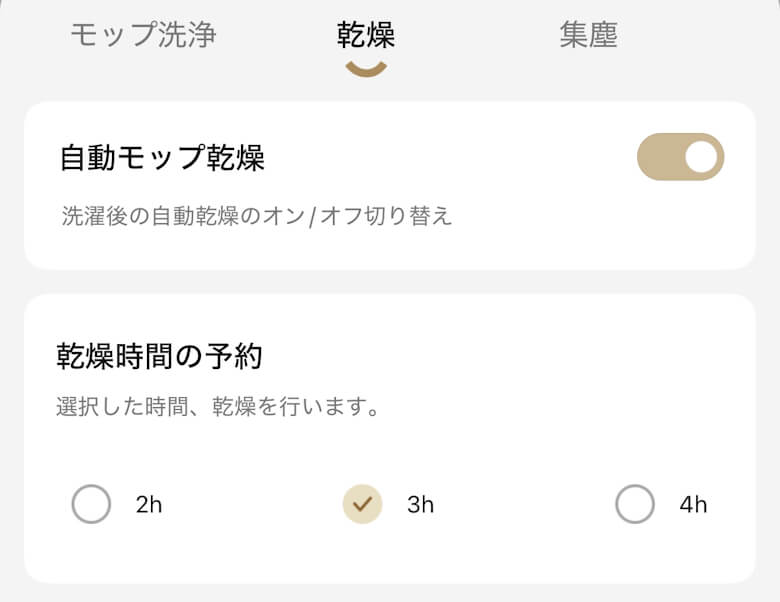Click the 3h text label
780x602 pixels.
click(x=420, y=505)
